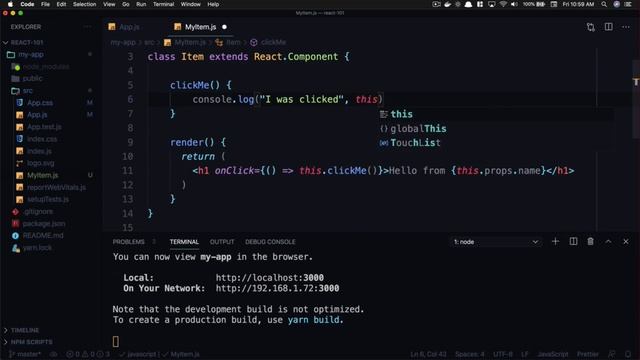
Task: Click the Wi-Fi icon in menu bar
Action: [x=503, y=4]
